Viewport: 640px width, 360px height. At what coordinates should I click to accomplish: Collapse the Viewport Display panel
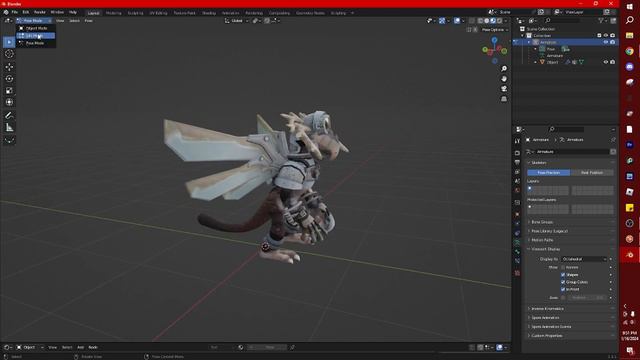545,249
